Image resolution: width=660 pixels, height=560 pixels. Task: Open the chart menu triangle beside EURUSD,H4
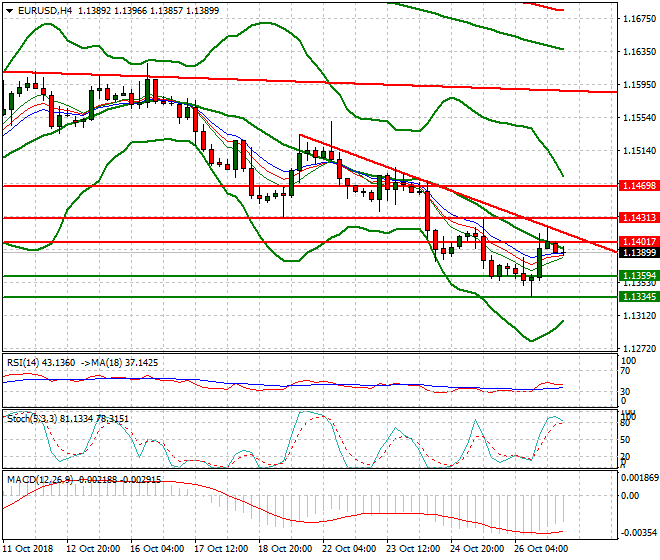tap(9, 11)
